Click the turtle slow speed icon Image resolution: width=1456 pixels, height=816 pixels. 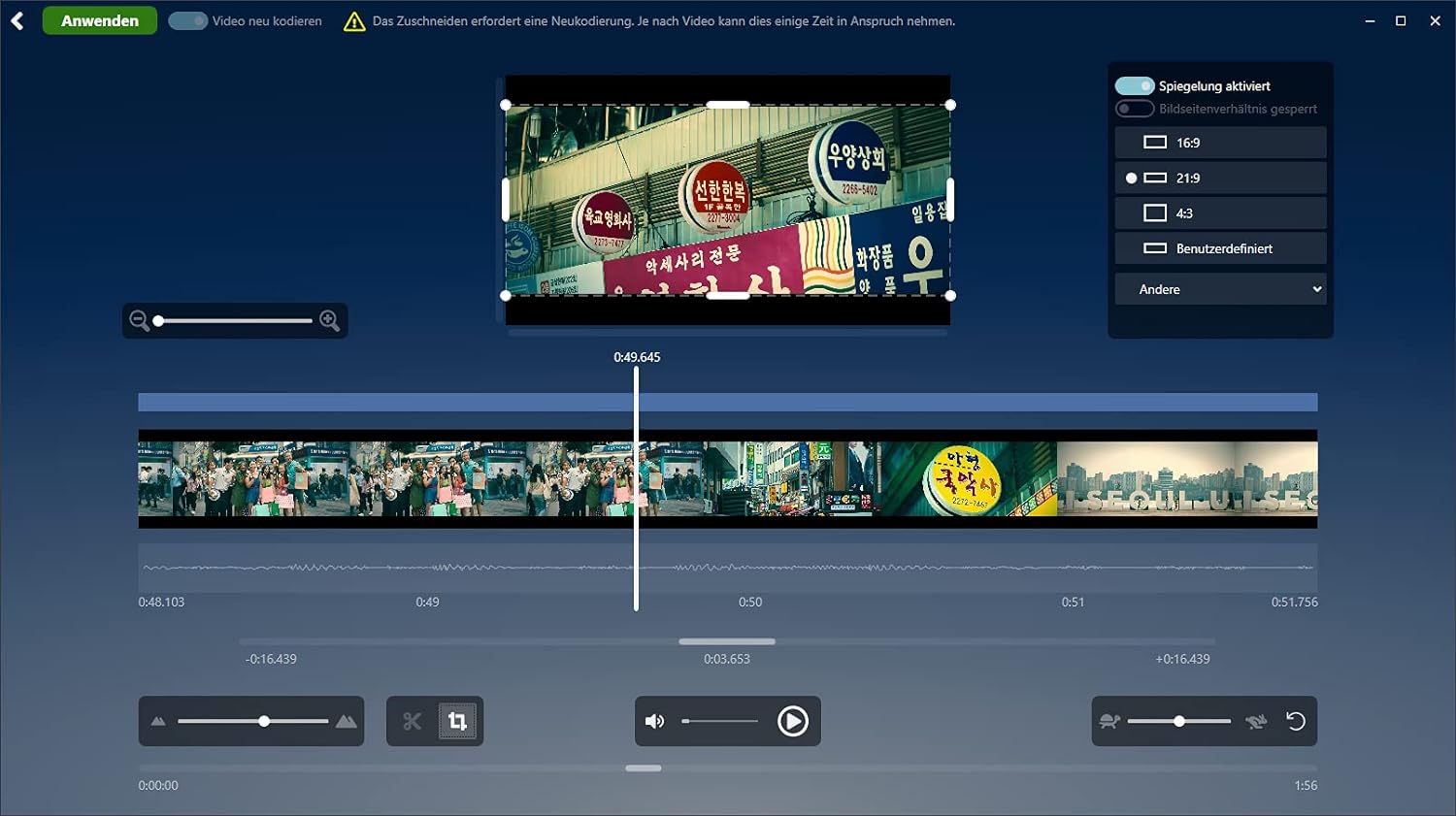(x=1109, y=721)
